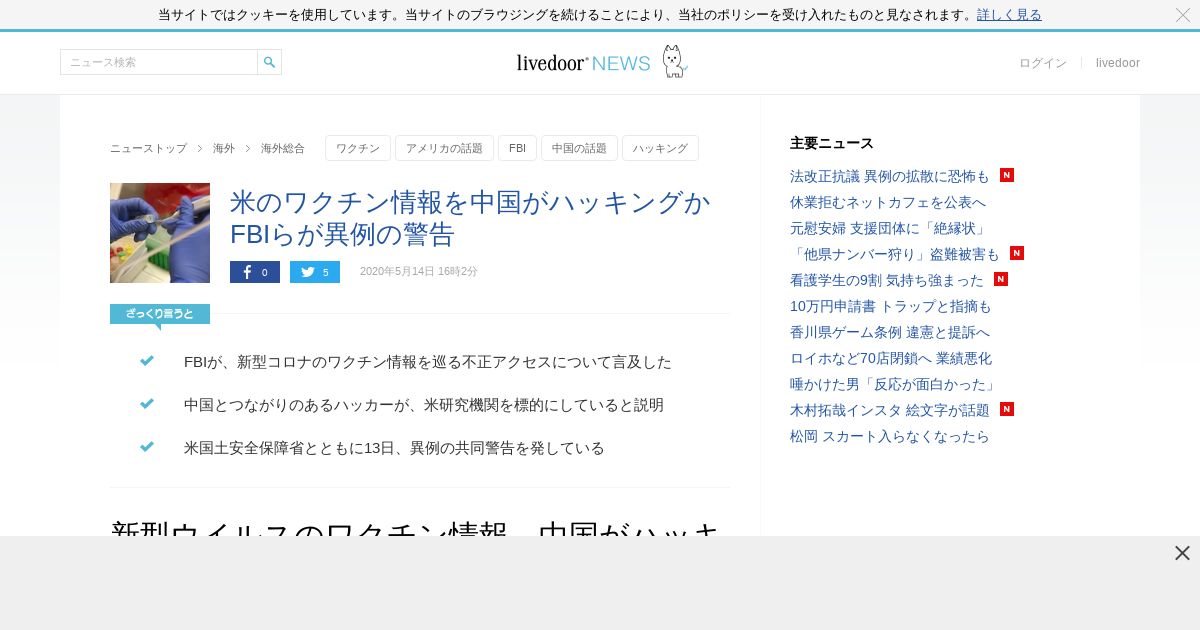Click the summary line about FBIが、新型コロナ
Viewport: 1200px width, 630px height.
point(428,362)
